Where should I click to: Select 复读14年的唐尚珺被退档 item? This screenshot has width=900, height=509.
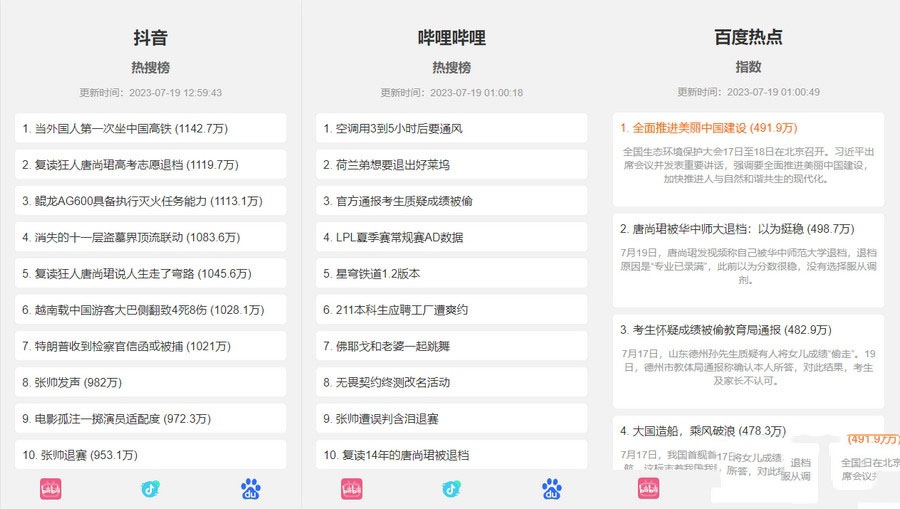coord(451,454)
